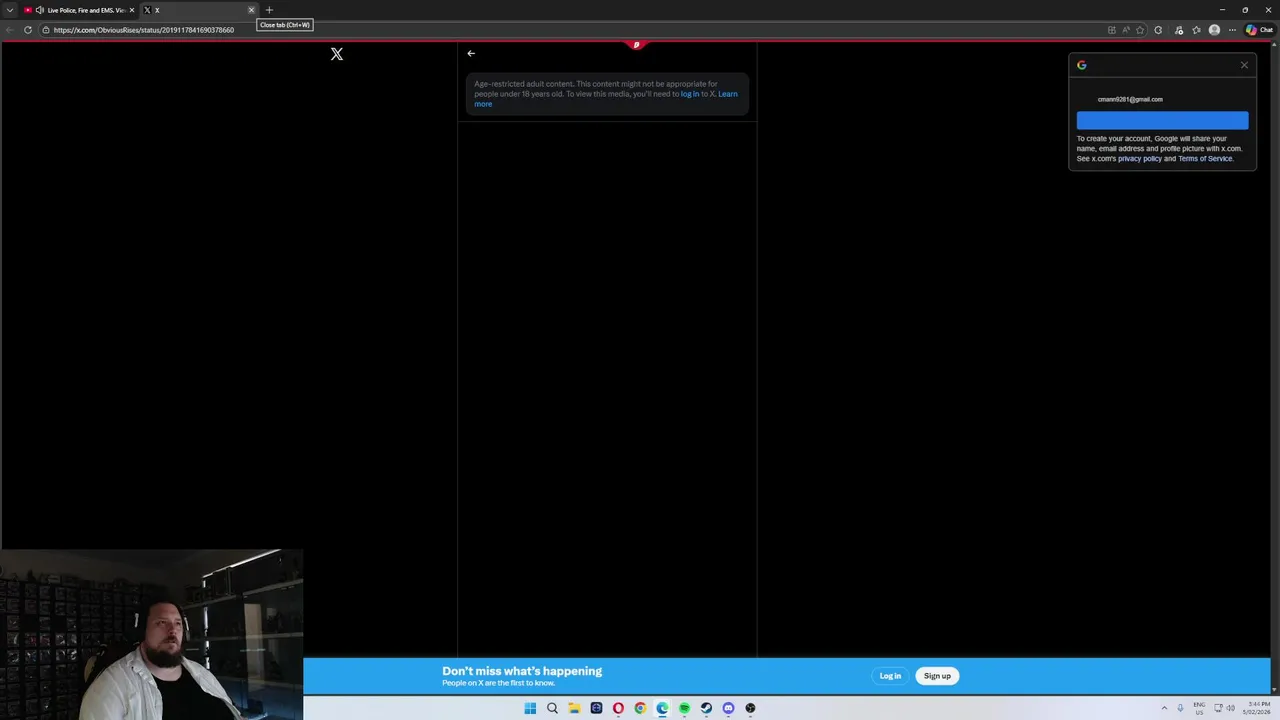
Task: Add this page to favorites
Action: coord(1140,30)
